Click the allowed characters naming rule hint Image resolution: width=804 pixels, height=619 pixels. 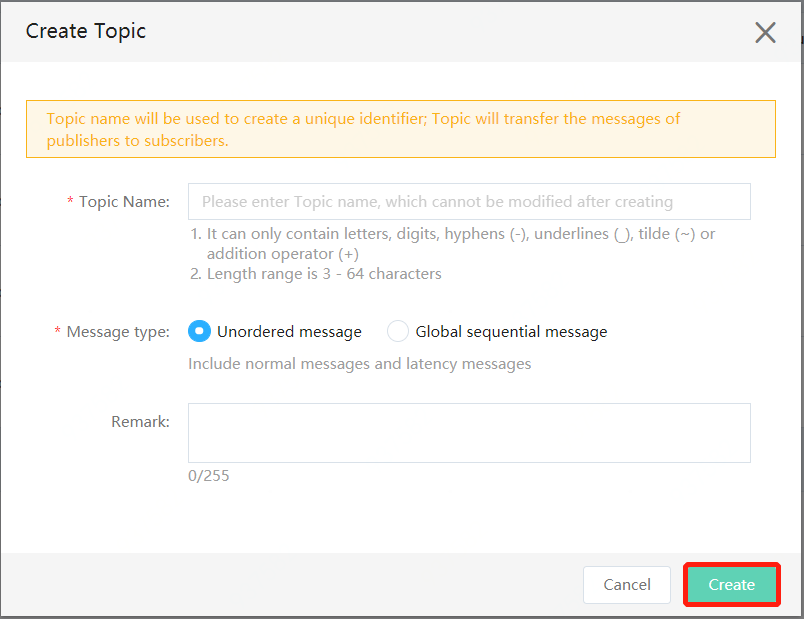click(453, 244)
